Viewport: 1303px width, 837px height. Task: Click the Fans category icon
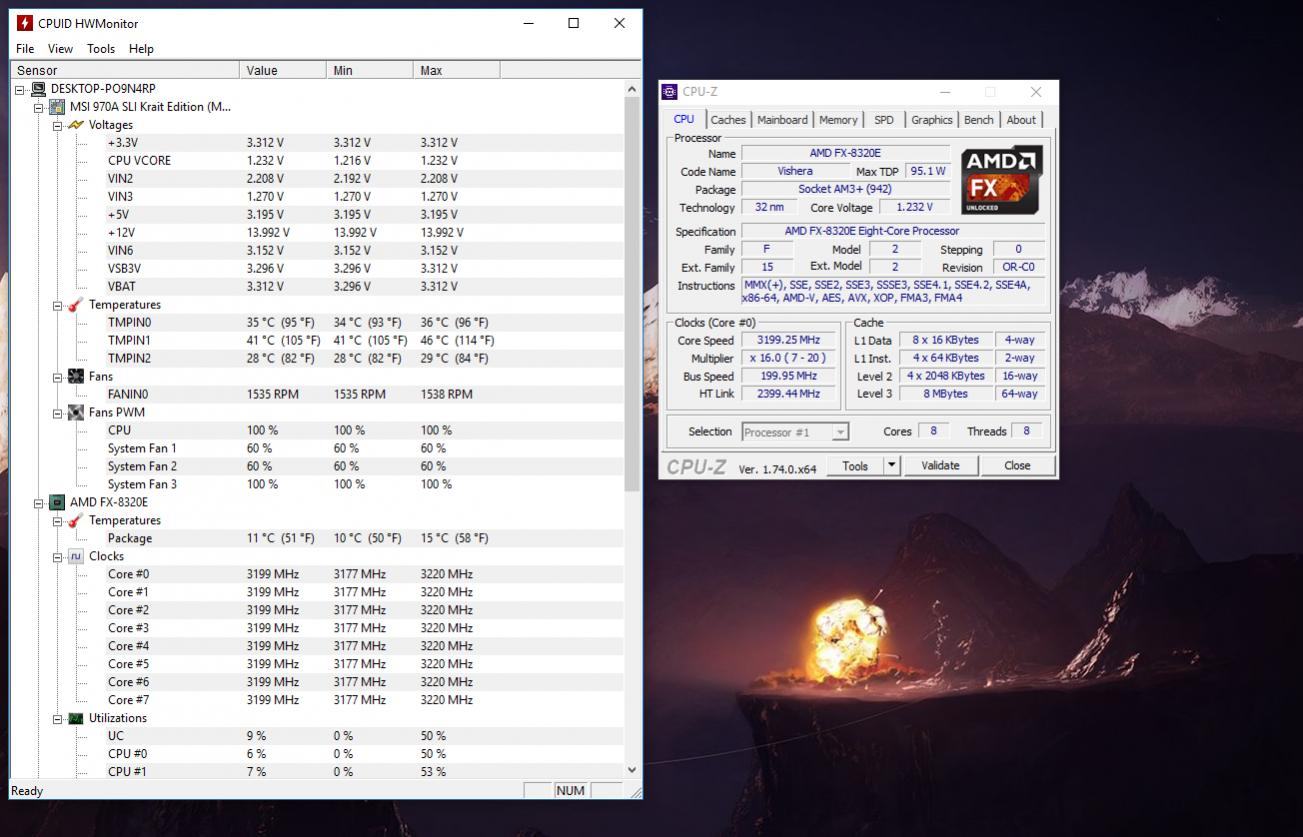[76, 377]
